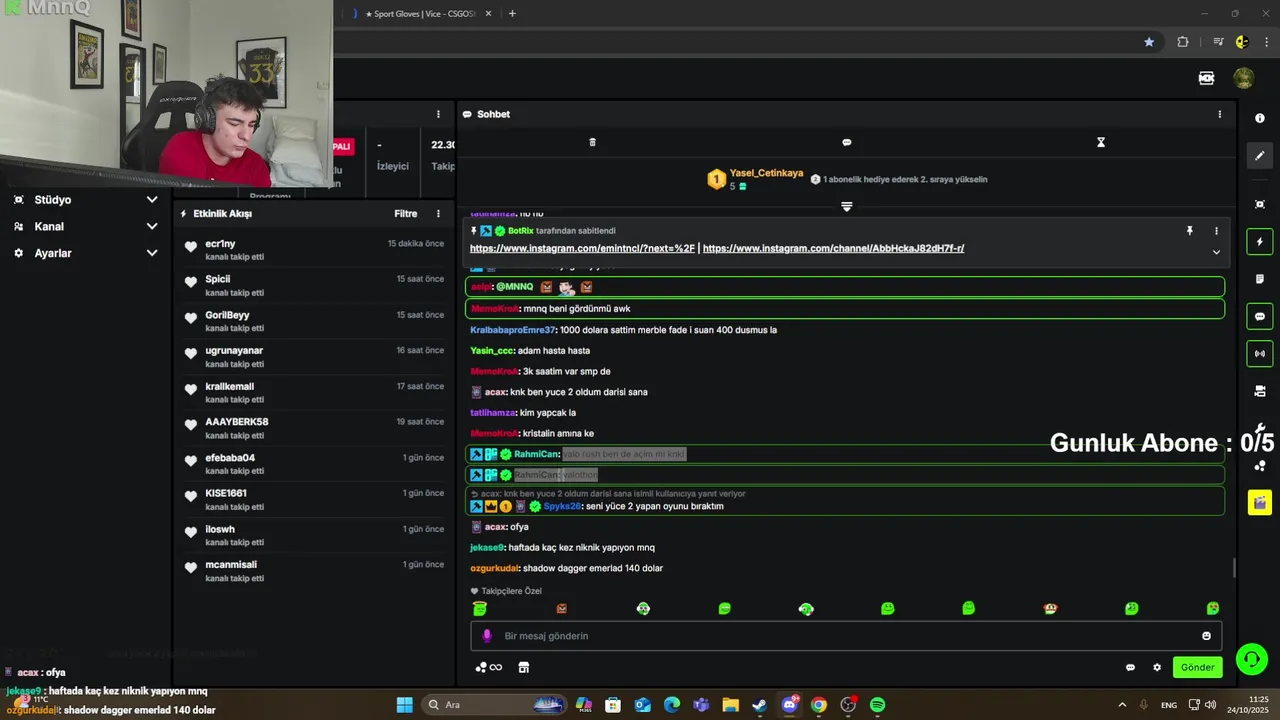Open the emoji picker in message field
The image size is (1280, 720).
[1206, 636]
